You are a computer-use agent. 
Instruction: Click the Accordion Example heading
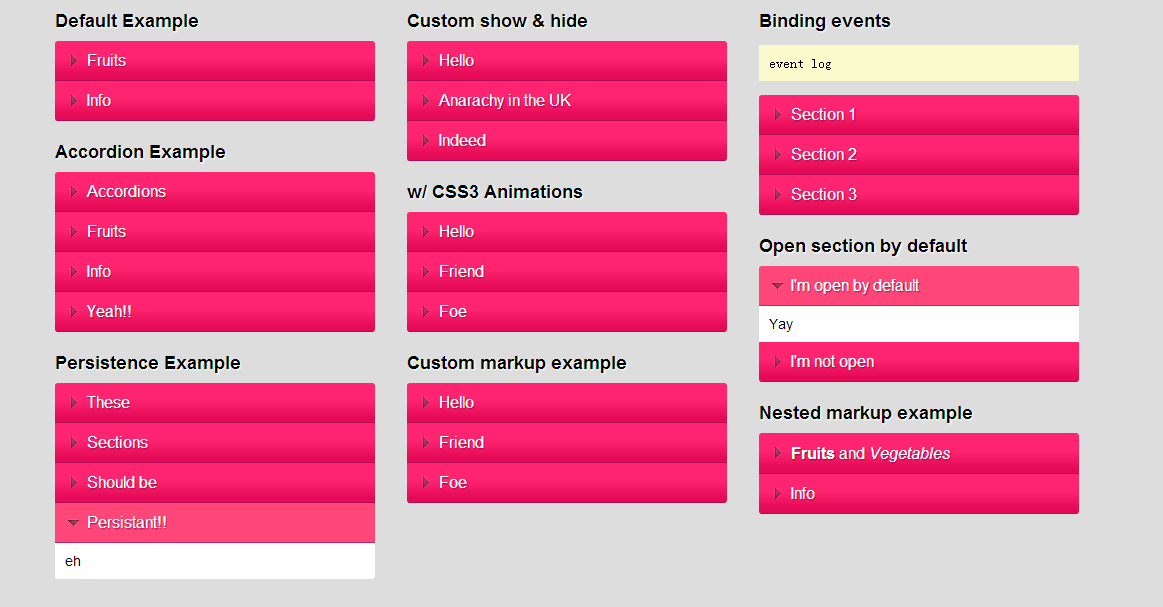pos(140,152)
